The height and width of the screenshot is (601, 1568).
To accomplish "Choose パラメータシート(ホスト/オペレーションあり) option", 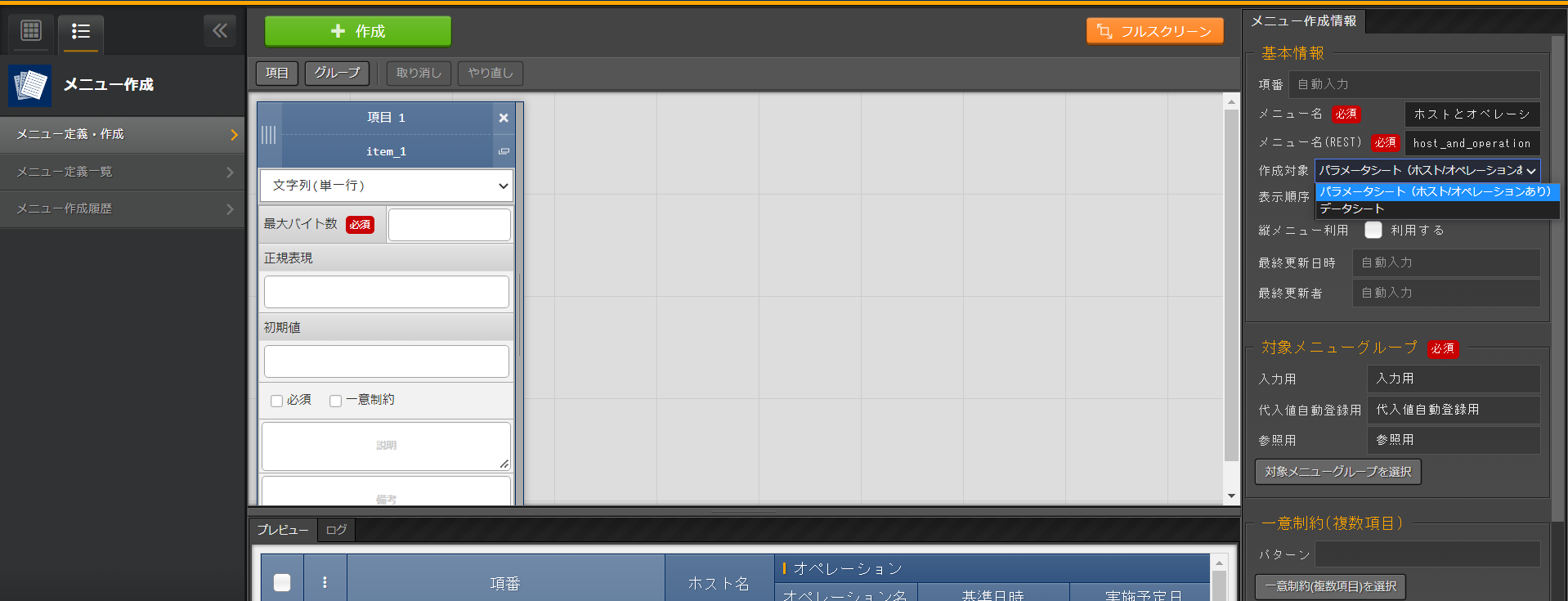I will [x=1436, y=191].
